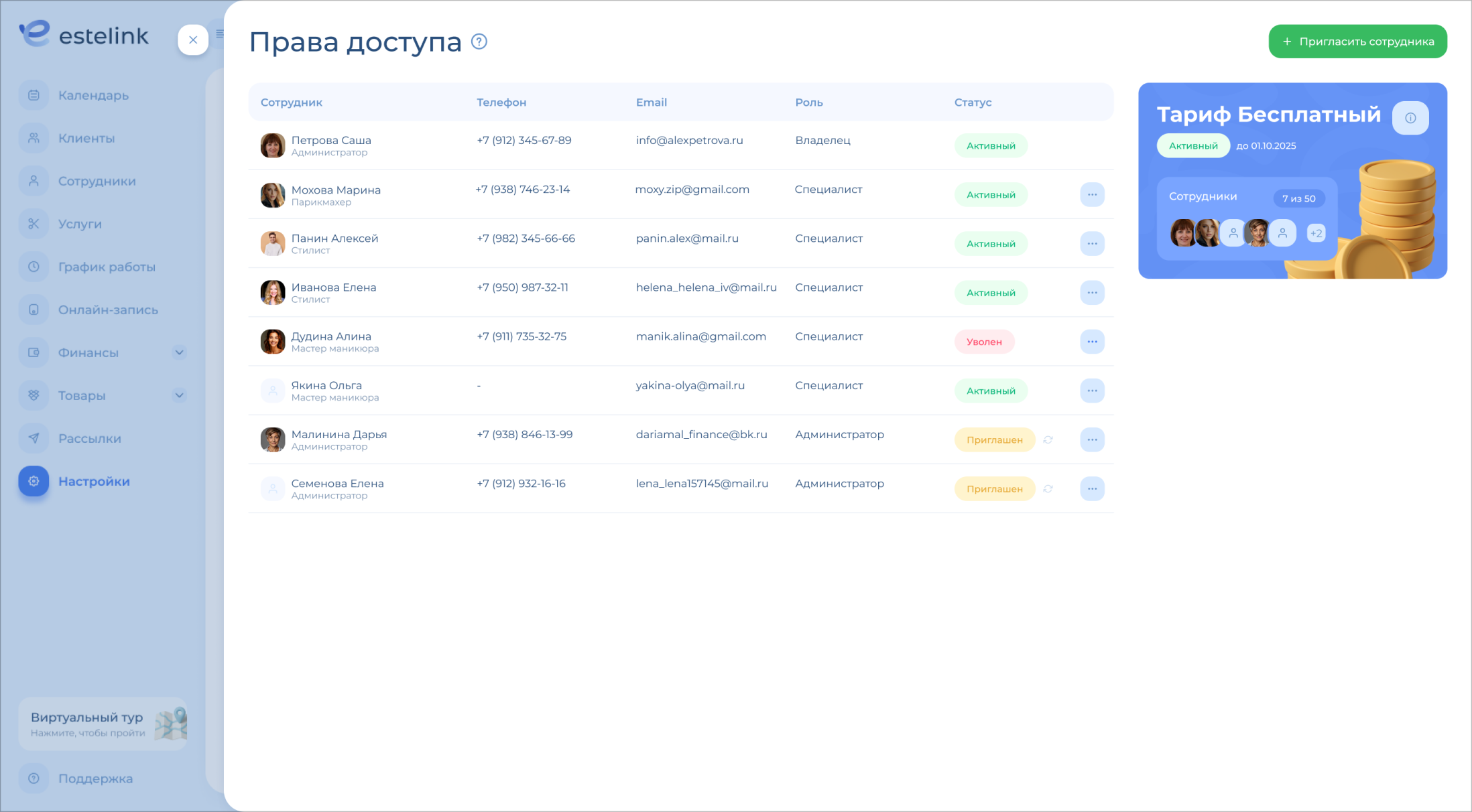Screen dimensions: 1472x812
Task: Click Активный badge for Петрова Саша
Action: [991, 146]
